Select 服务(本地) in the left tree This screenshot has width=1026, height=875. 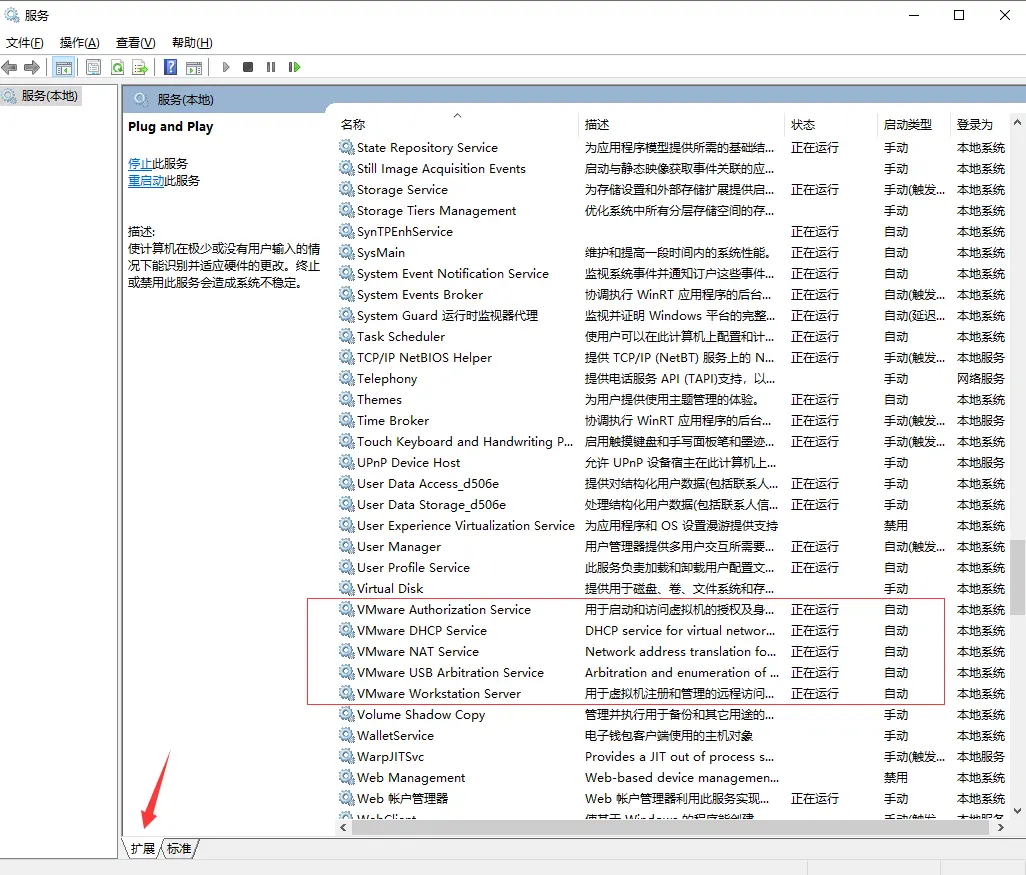click(41, 96)
